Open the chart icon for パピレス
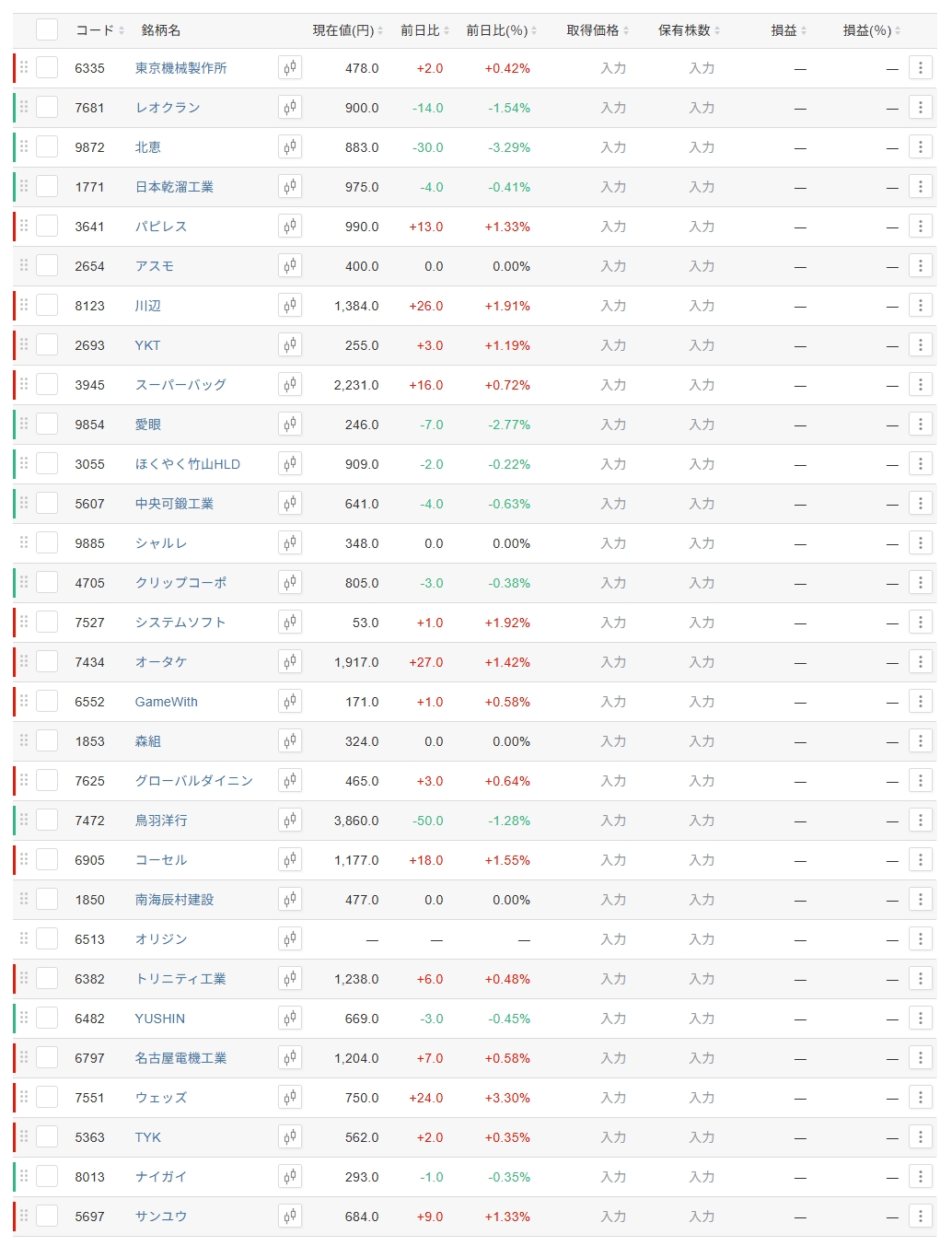 tap(290, 227)
